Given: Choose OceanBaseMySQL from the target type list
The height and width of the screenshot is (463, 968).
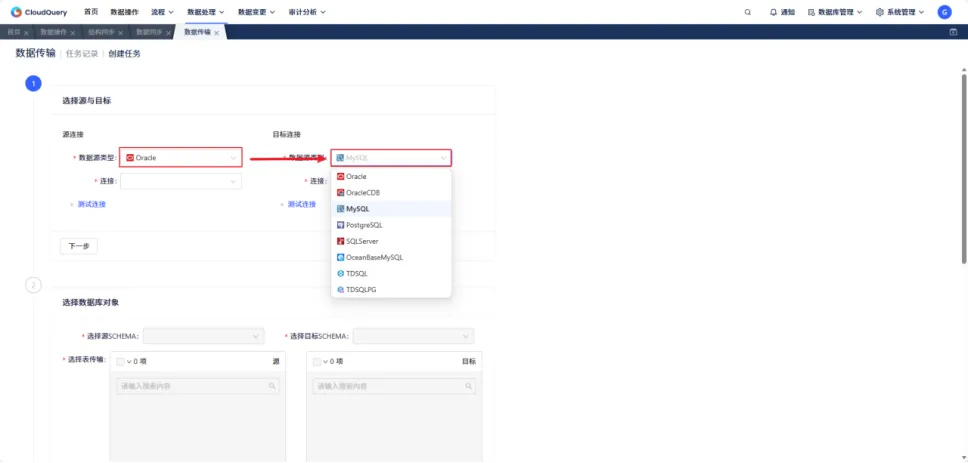Looking at the screenshot, I should [391, 257].
